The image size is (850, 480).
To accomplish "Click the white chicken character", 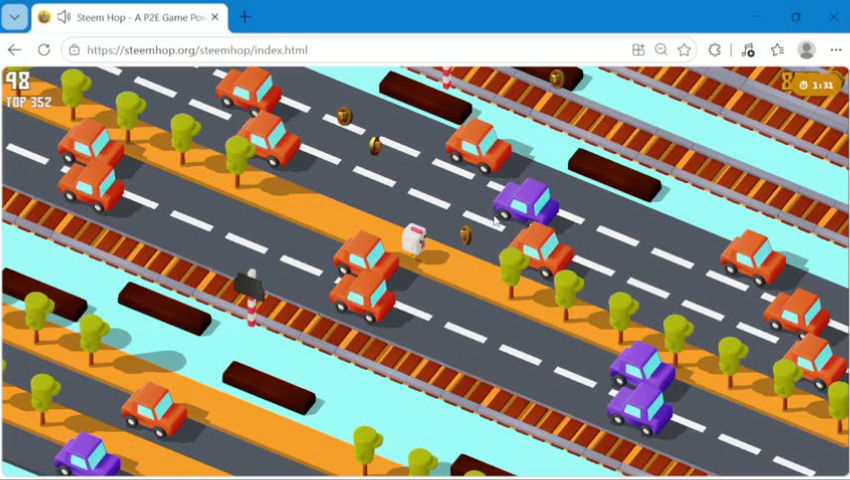I will [414, 239].
